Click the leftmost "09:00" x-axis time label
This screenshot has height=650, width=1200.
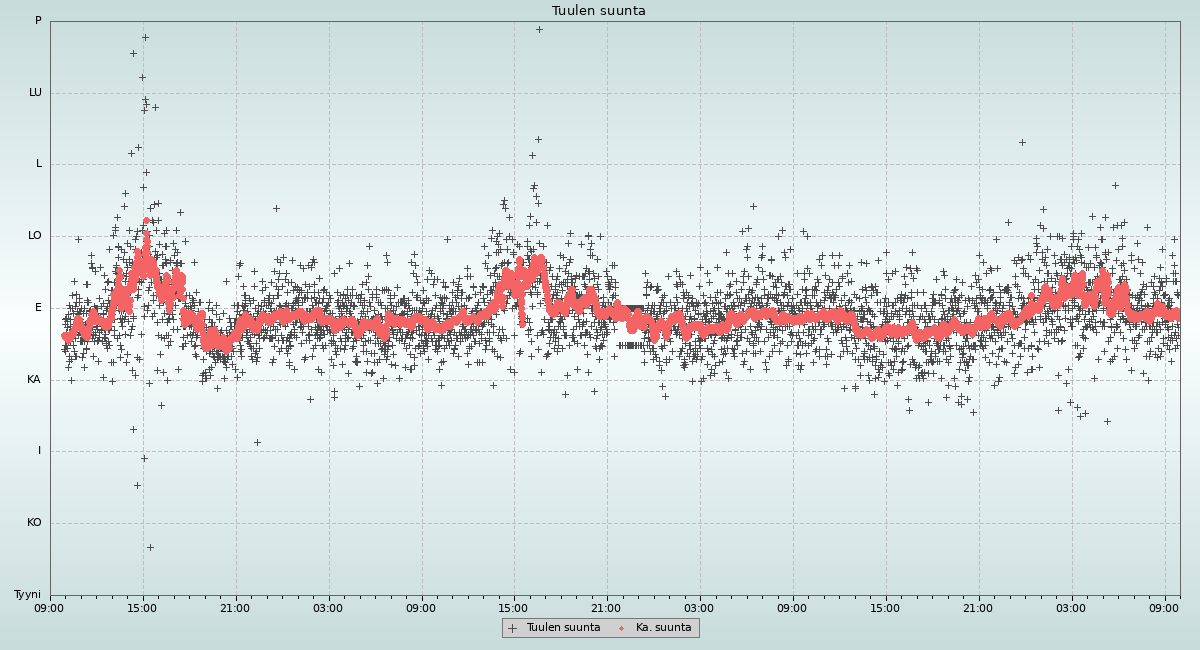point(50,608)
